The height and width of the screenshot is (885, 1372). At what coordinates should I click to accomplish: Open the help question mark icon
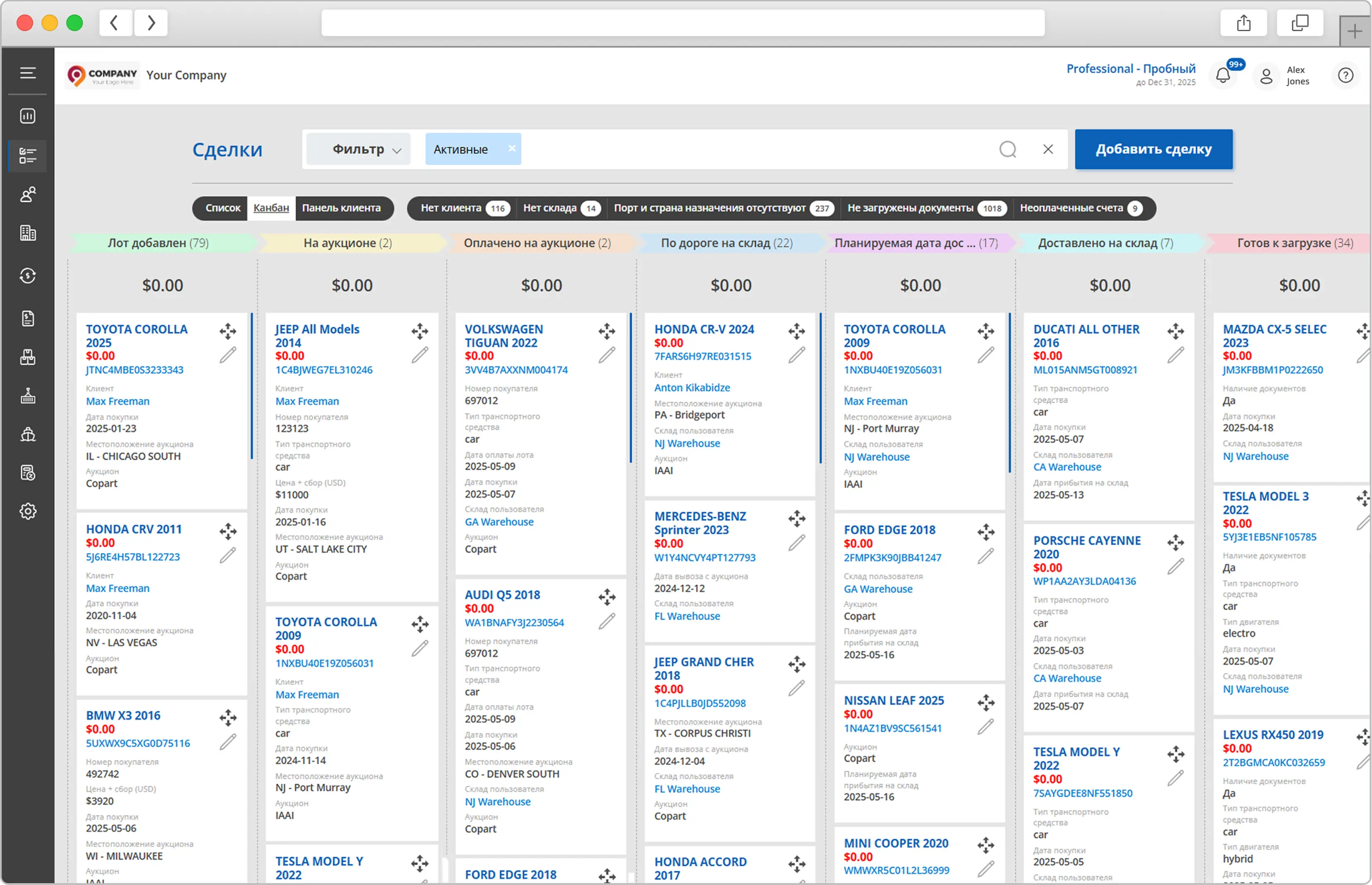point(1346,75)
